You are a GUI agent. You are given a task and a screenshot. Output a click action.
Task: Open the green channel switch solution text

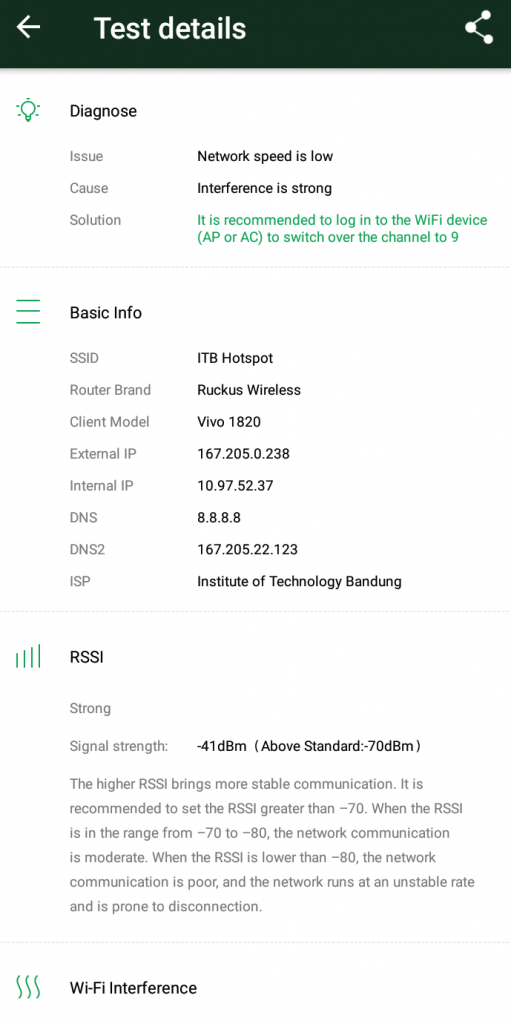pos(342,229)
